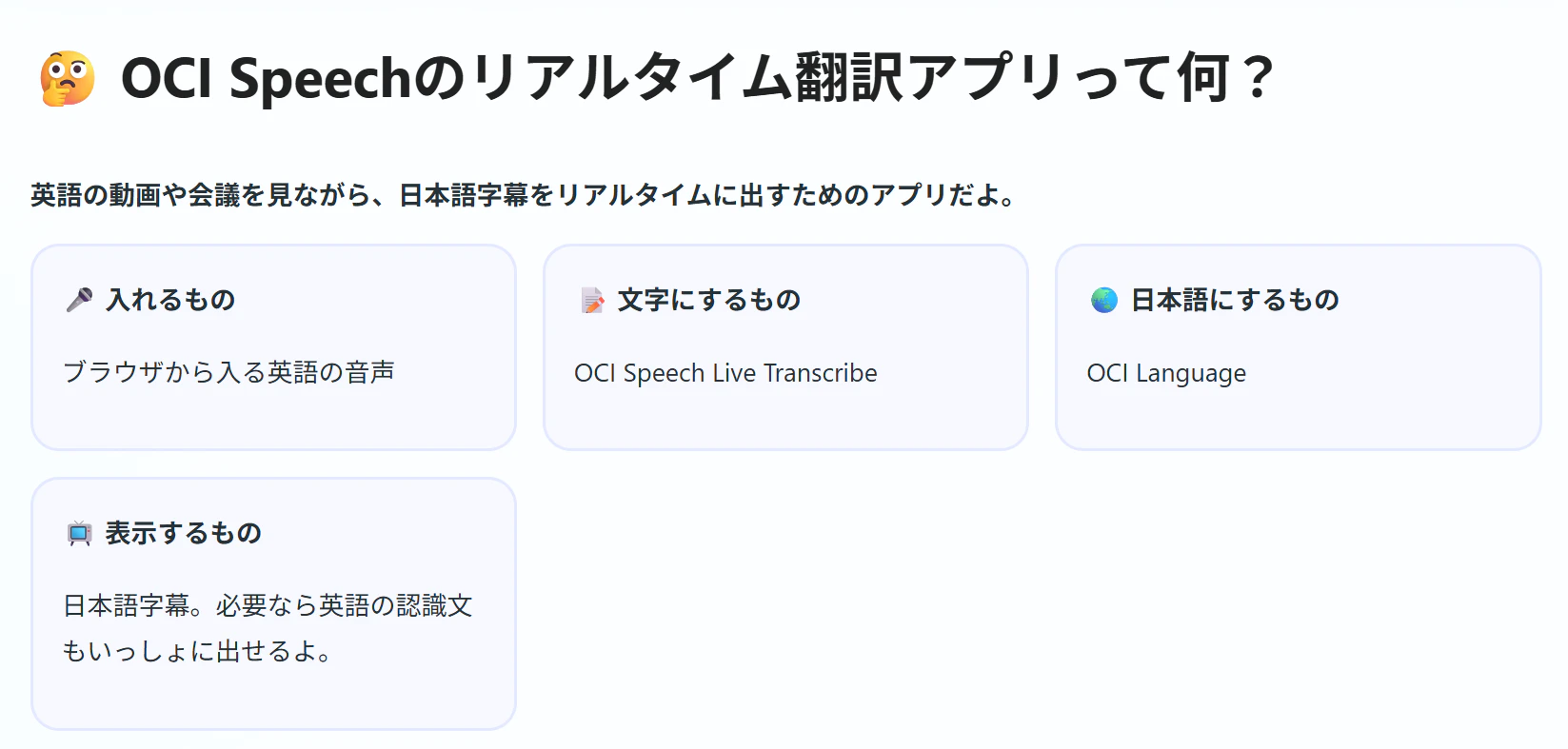Image resolution: width=1568 pixels, height=749 pixels.
Task: Click the 日本語字幕。必要なら英語の認識文 description line
Action: point(268,605)
